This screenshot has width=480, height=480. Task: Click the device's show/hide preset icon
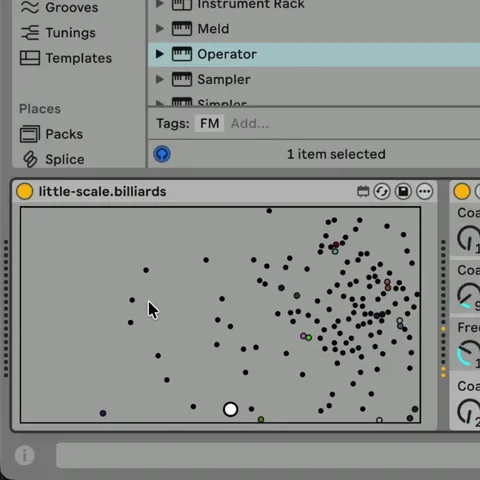[x=363, y=192]
